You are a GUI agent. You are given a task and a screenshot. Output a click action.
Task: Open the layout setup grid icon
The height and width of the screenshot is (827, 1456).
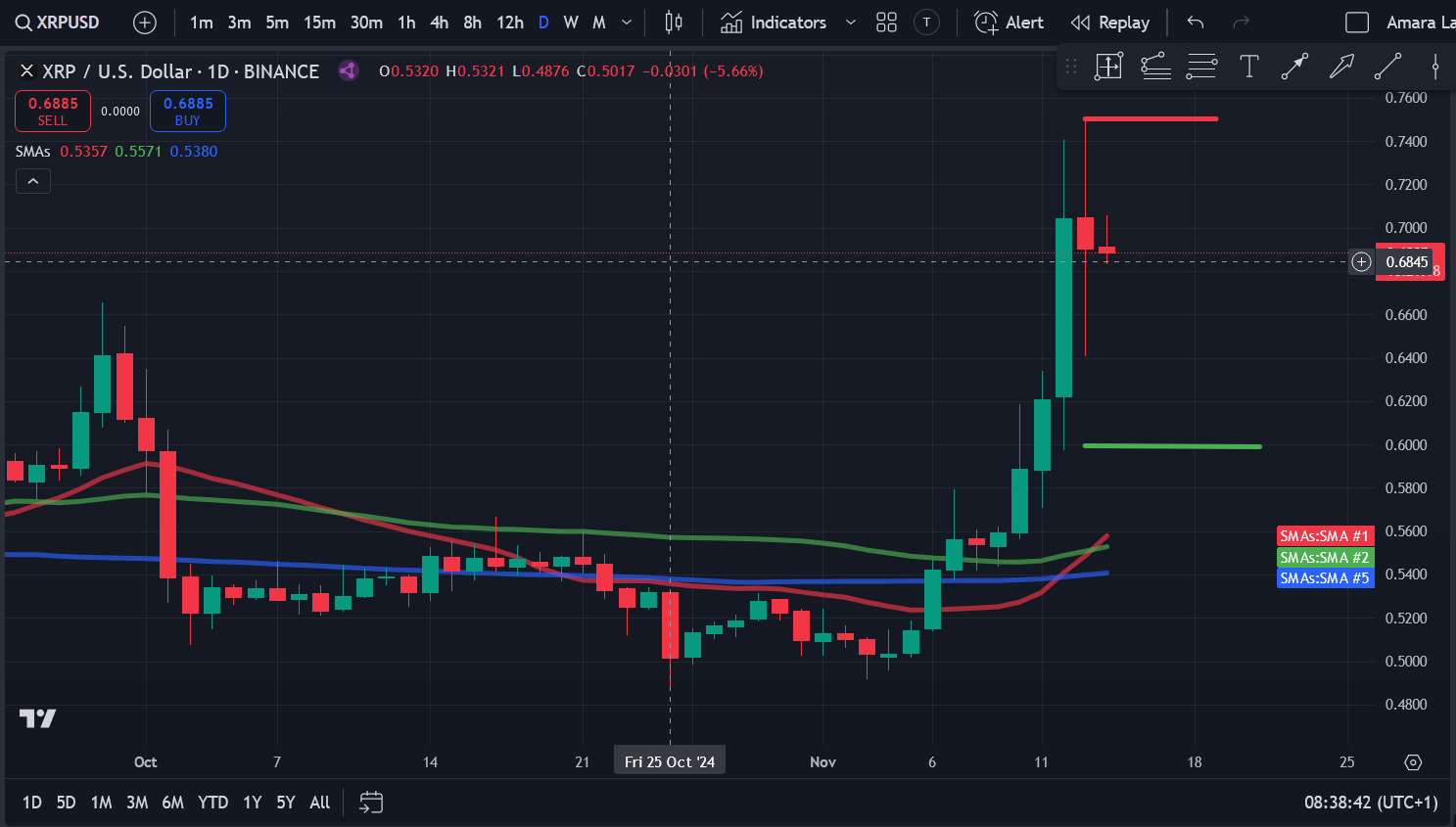[x=886, y=22]
